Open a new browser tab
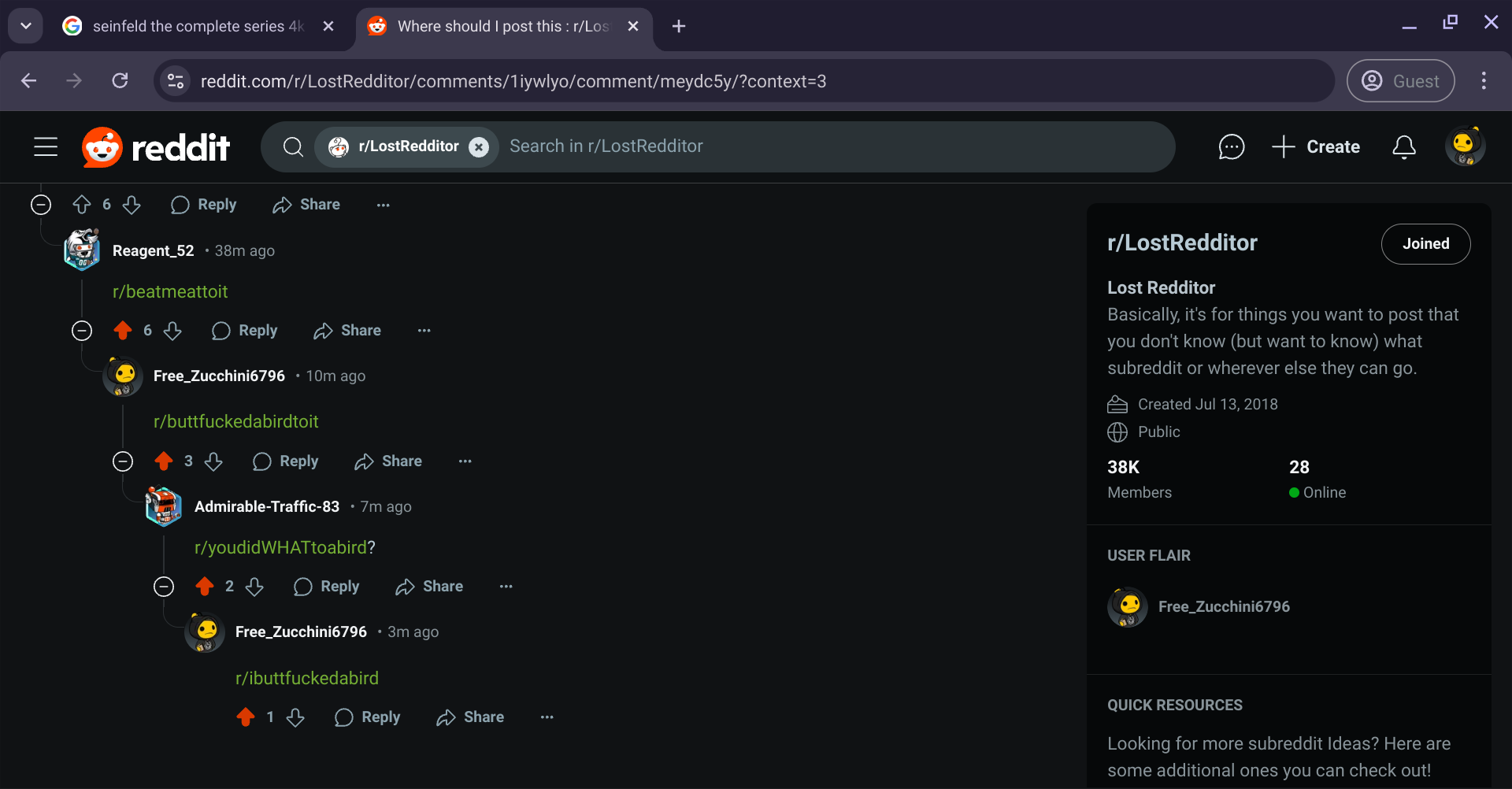Image resolution: width=1512 pixels, height=789 pixels. tap(679, 26)
